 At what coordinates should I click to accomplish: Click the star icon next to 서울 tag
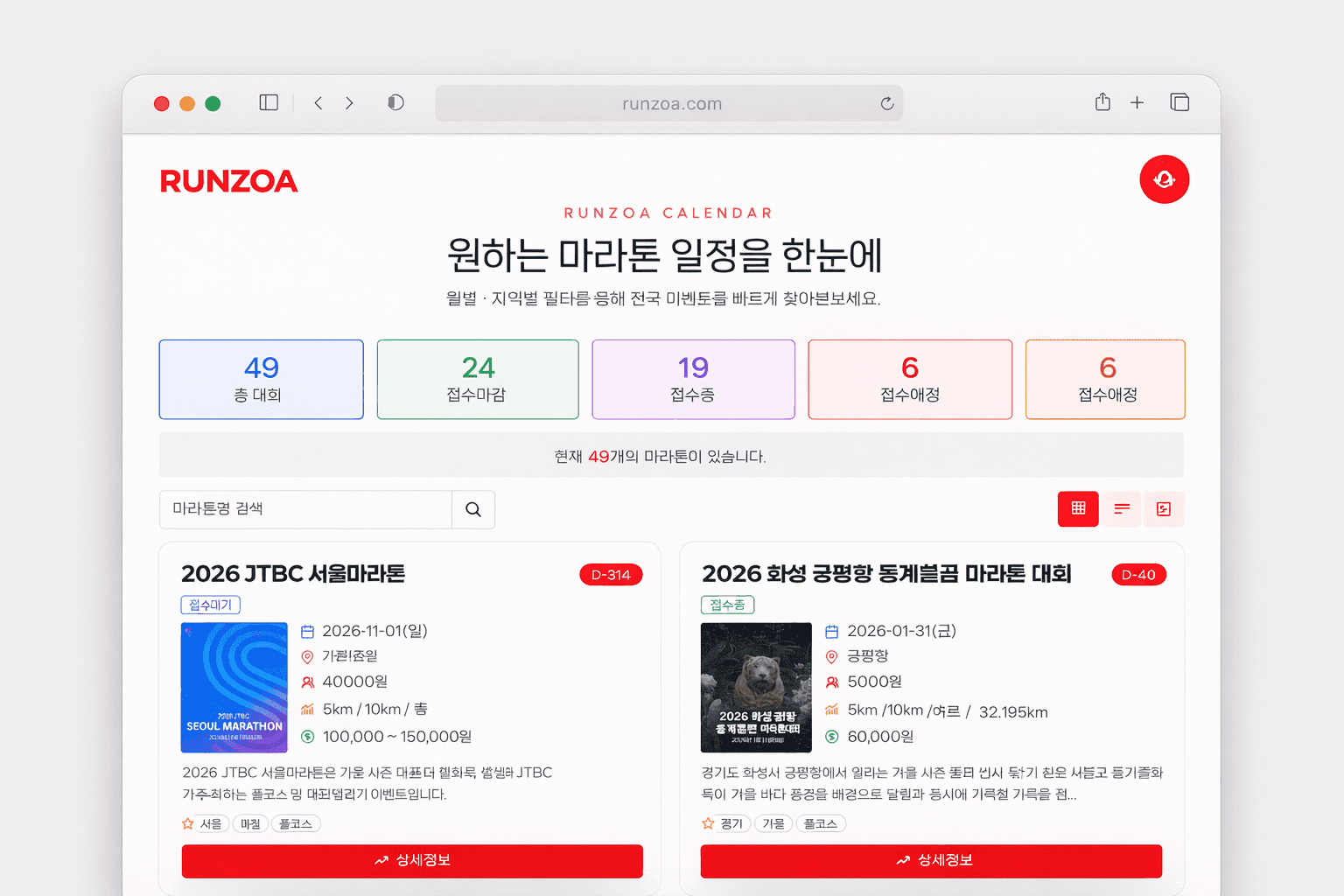coord(186,822)
